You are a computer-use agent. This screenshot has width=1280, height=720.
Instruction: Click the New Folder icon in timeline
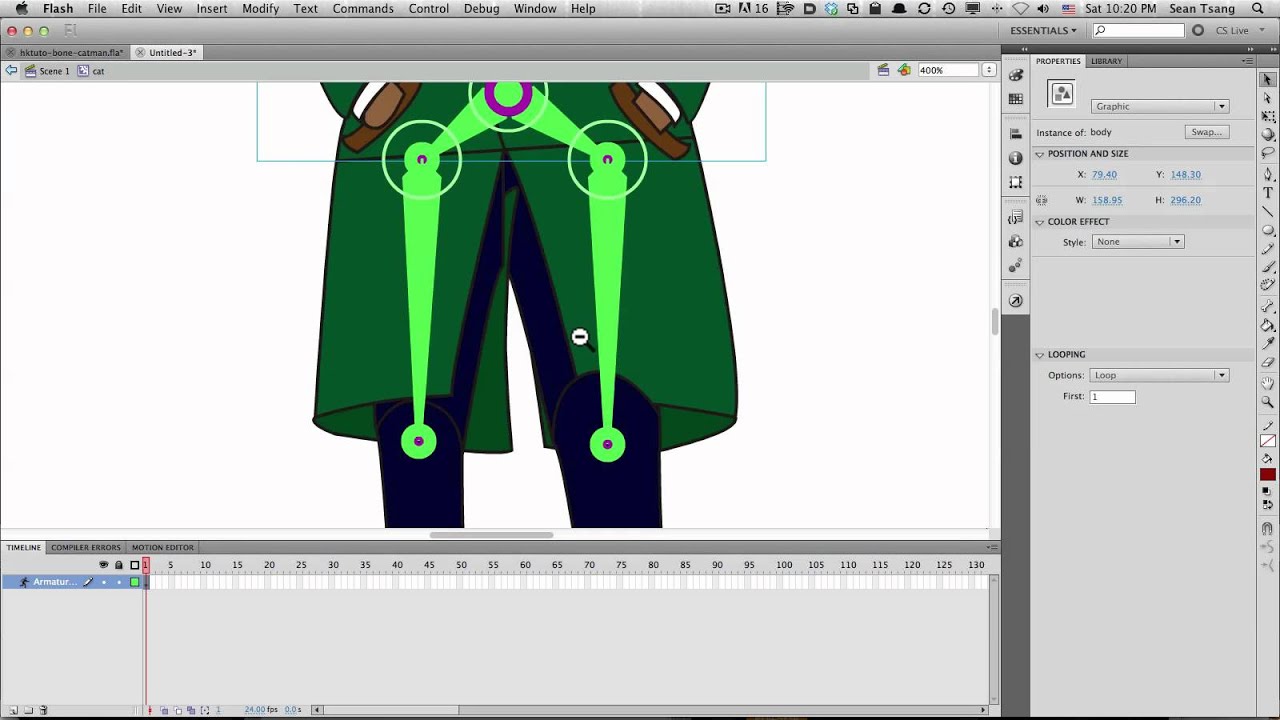point(28,710)
